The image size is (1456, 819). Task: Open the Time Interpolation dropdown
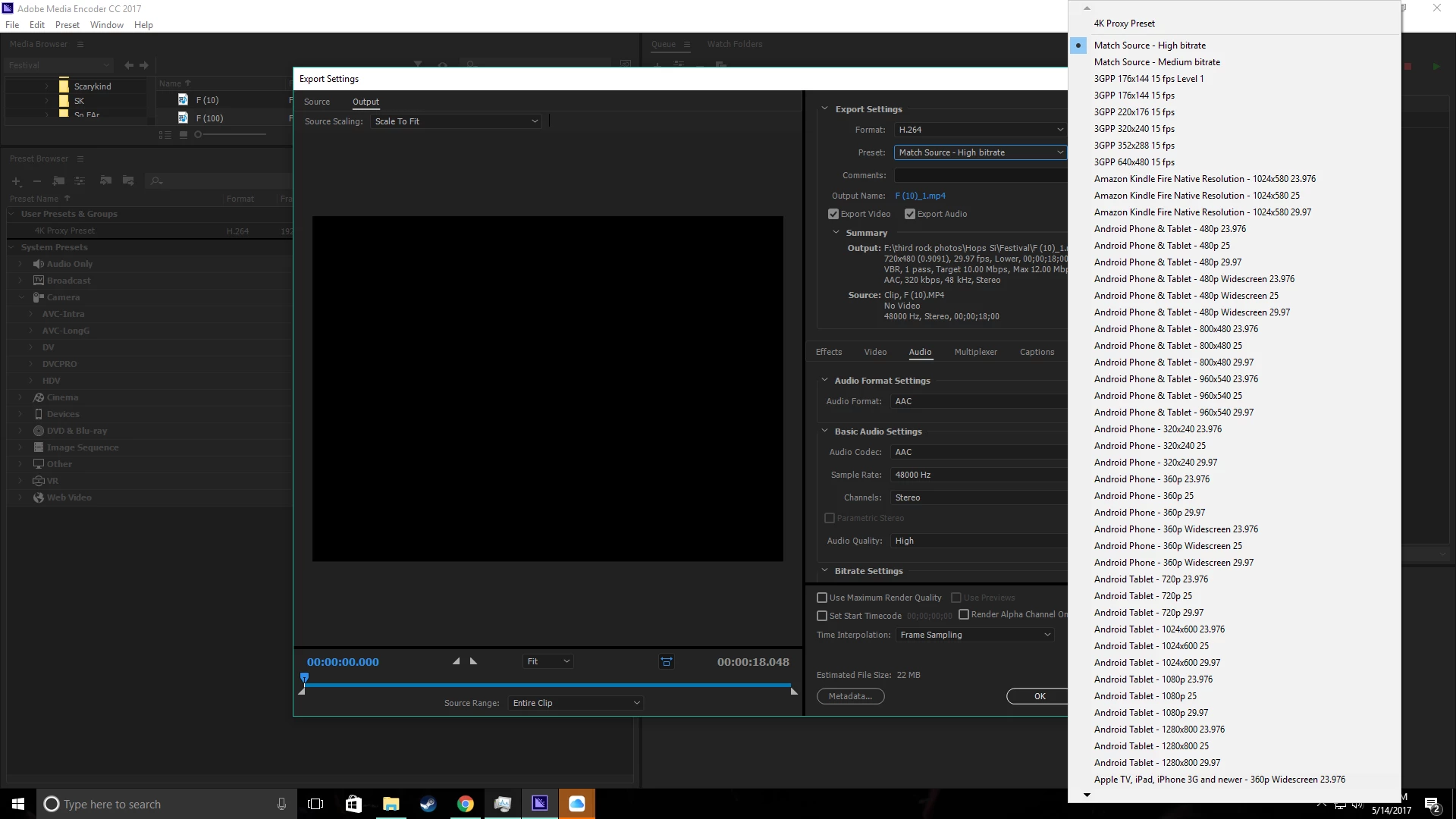(974, 635)
